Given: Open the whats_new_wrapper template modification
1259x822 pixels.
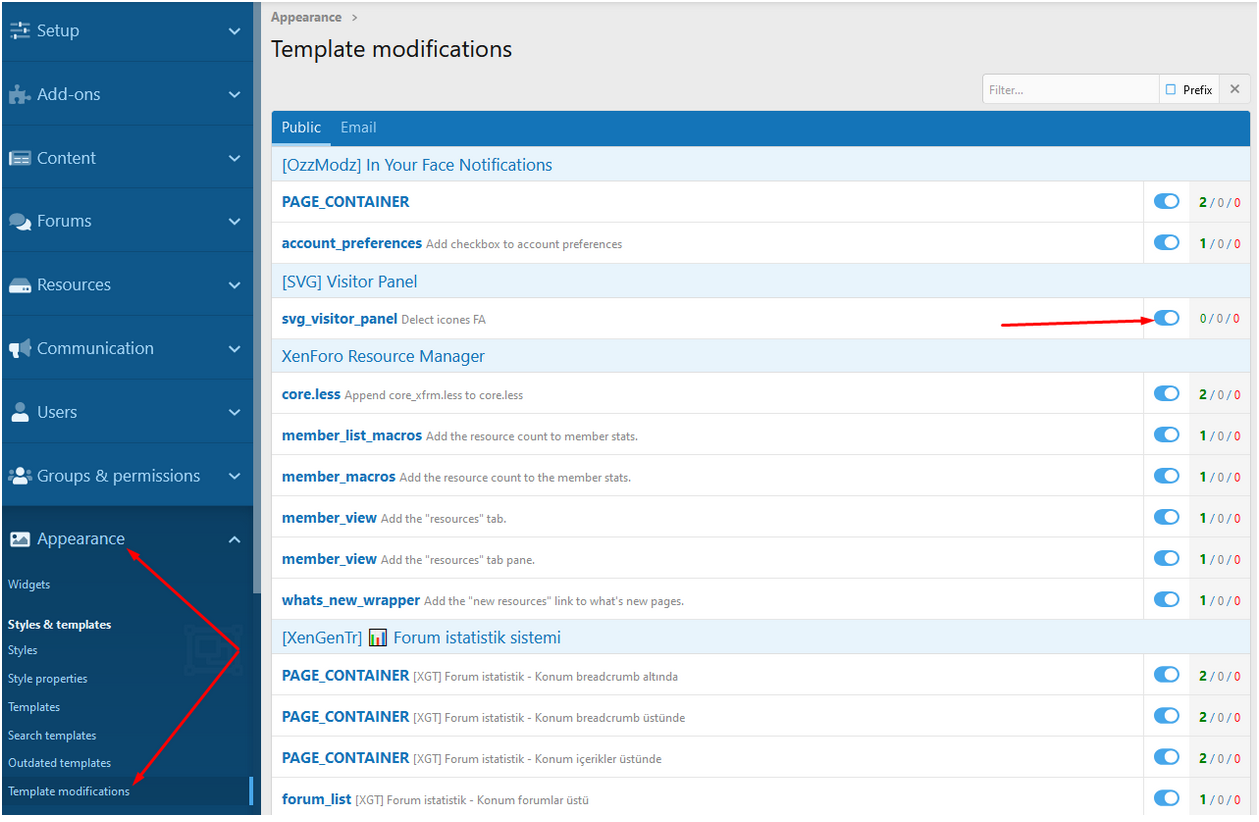Looking at the screenshot, I should pyautogui.click(x=350, y=600).
